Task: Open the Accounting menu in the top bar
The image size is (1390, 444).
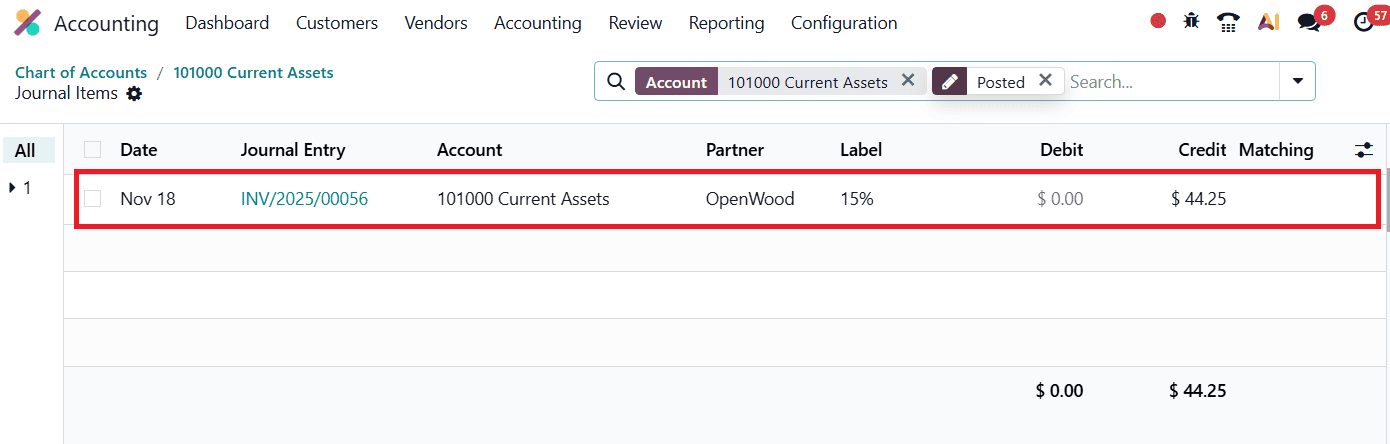Action: (x=538, y=22)
